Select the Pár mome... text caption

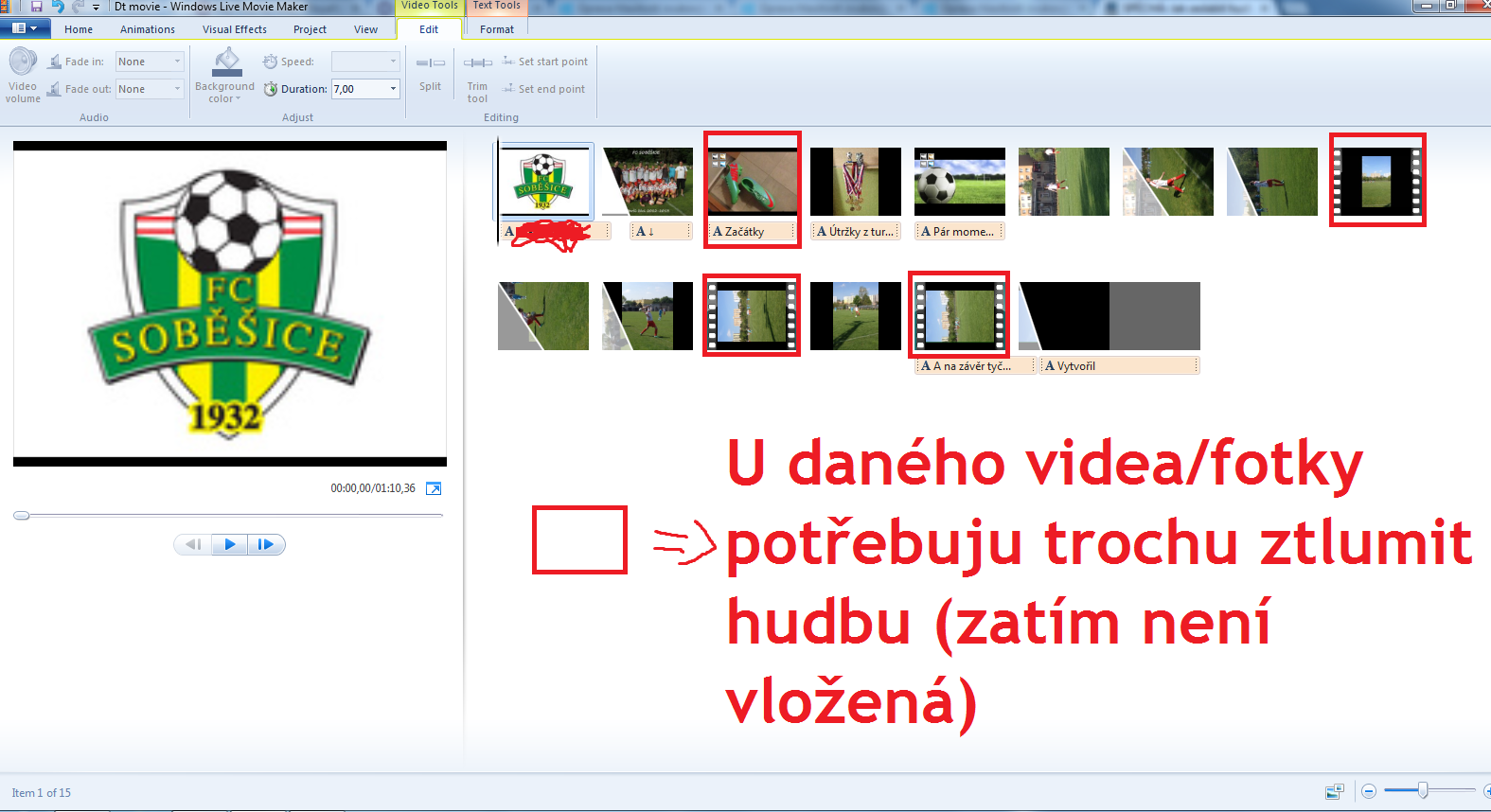point(960,231)
